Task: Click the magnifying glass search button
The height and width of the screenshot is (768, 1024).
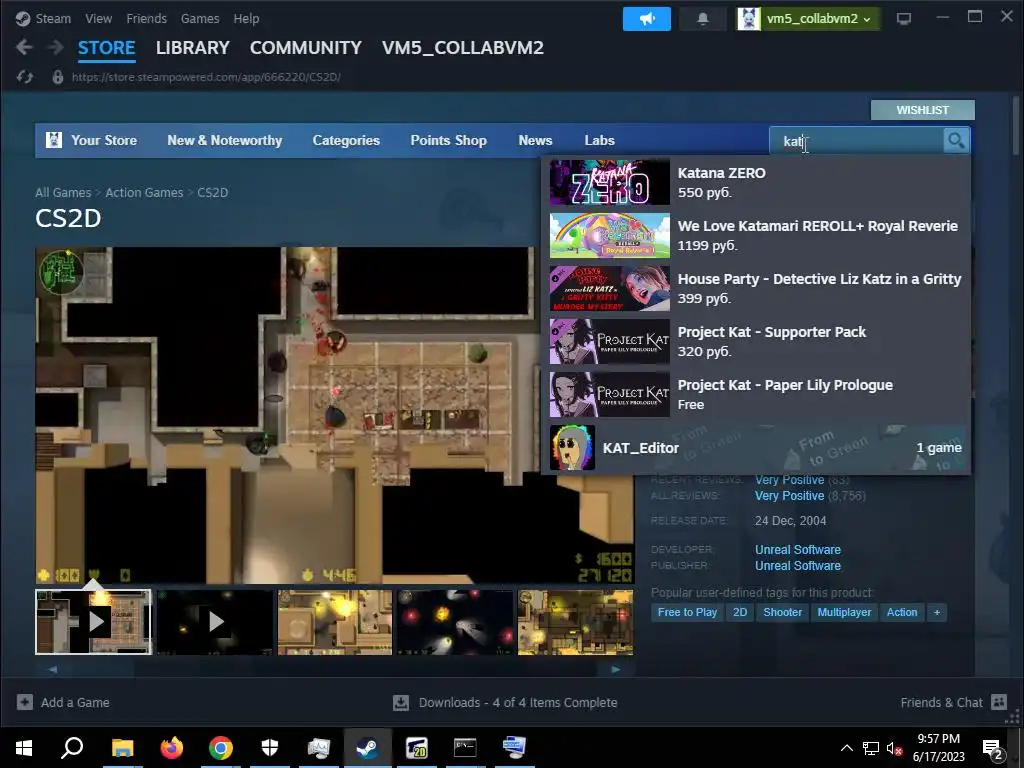Action: 955,140
